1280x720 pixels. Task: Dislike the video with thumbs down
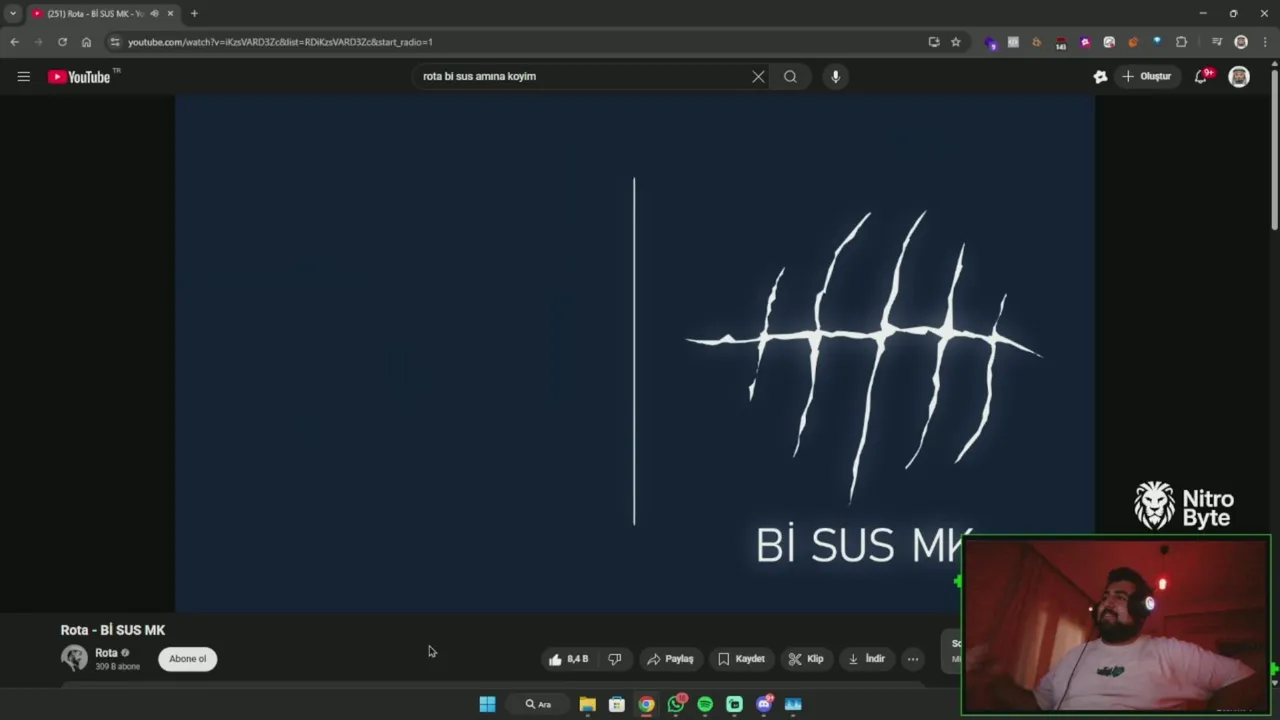614,659
